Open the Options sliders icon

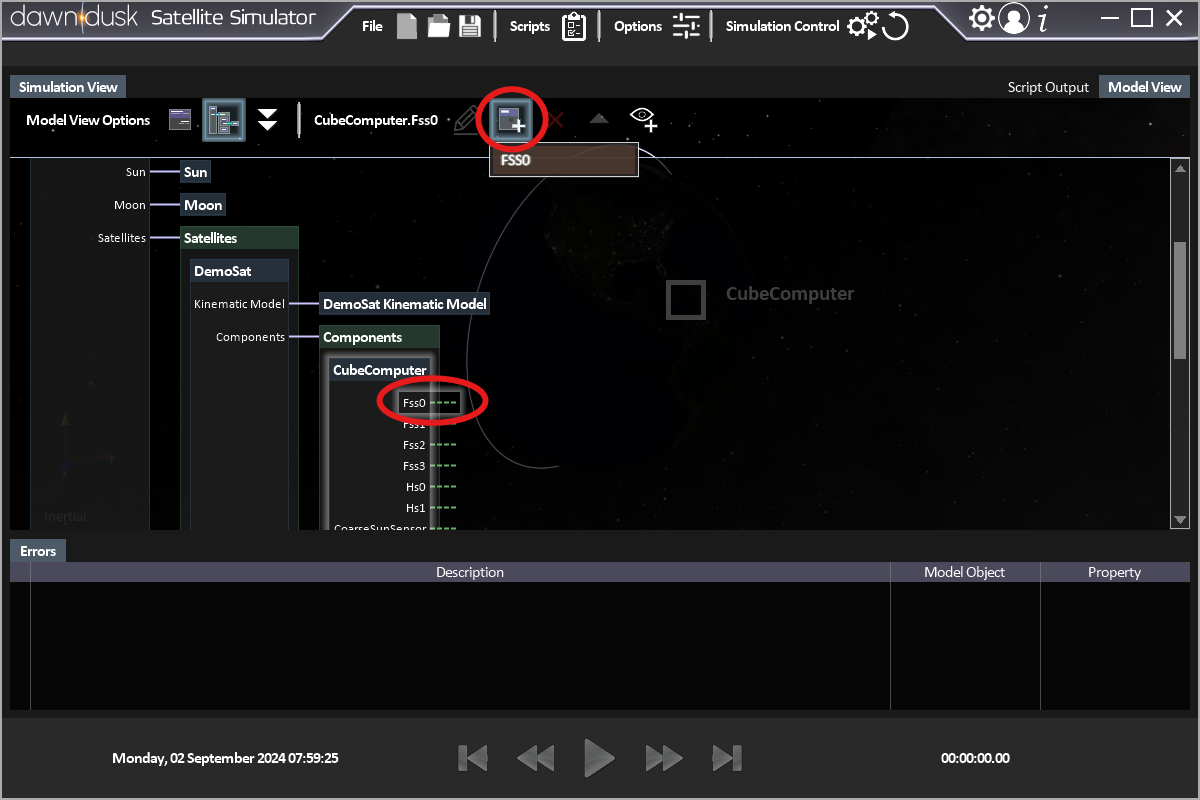tap(686, 27)
